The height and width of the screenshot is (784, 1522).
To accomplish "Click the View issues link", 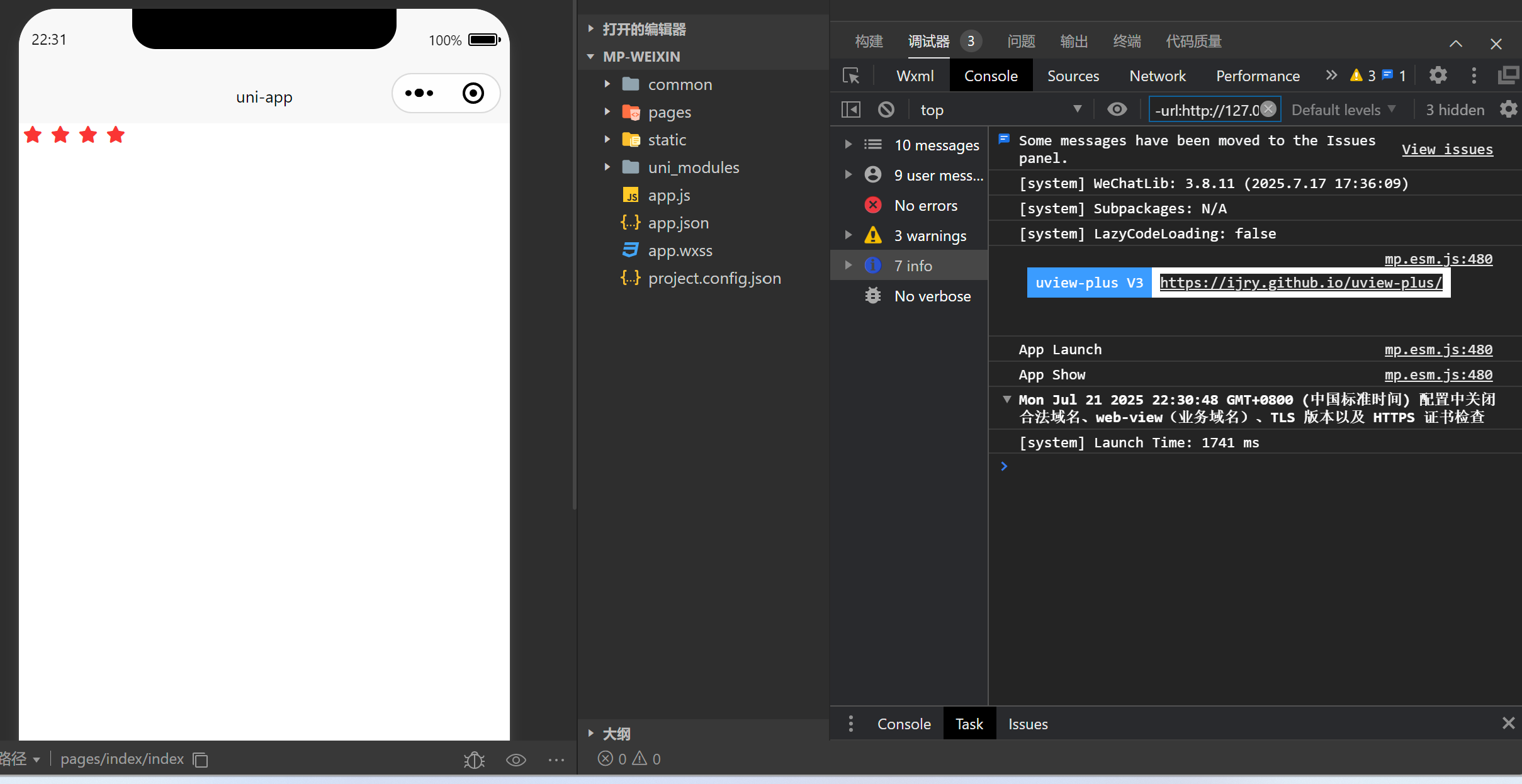I will point(1446,149).
